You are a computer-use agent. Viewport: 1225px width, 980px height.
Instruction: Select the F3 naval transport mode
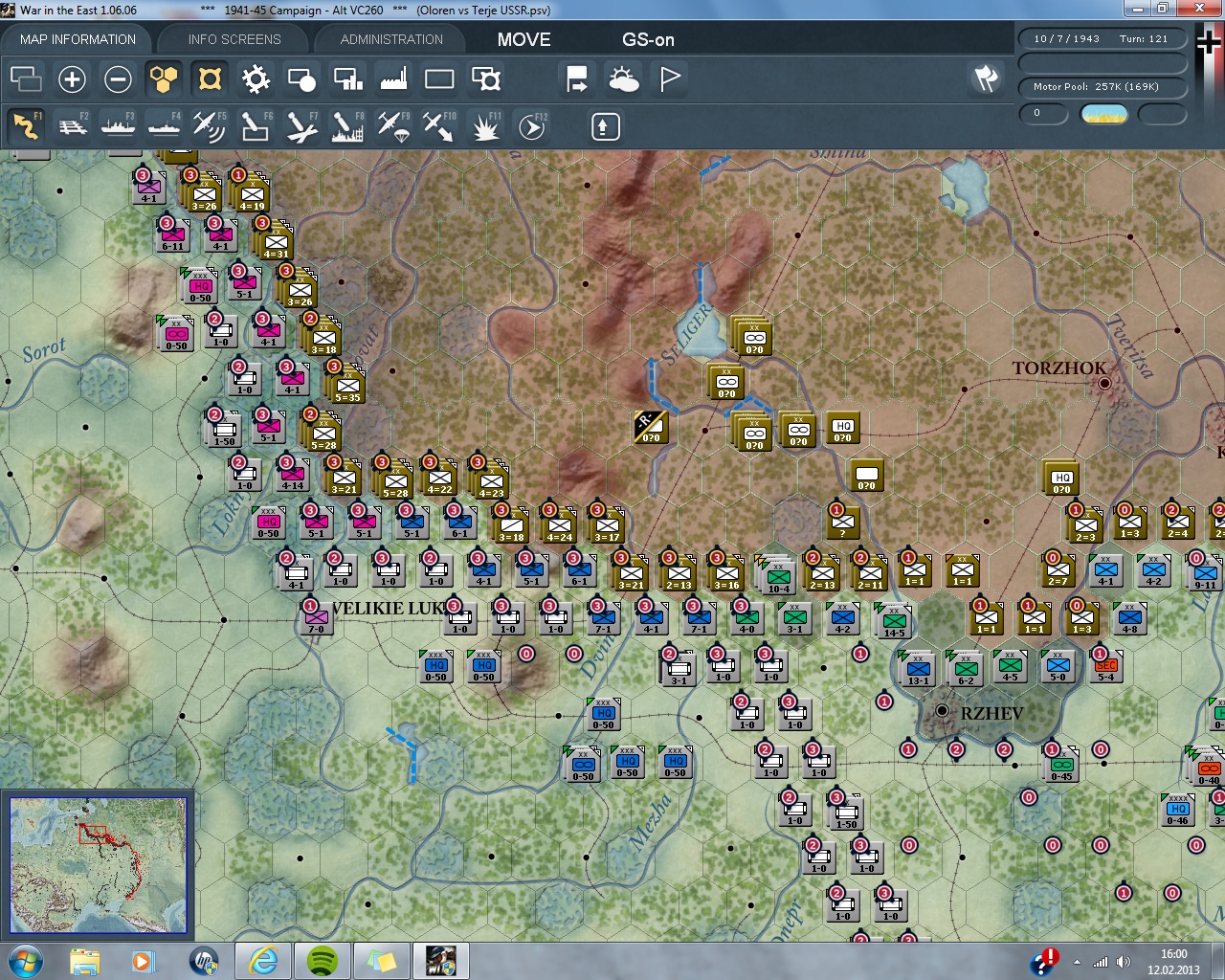(118, 126)
